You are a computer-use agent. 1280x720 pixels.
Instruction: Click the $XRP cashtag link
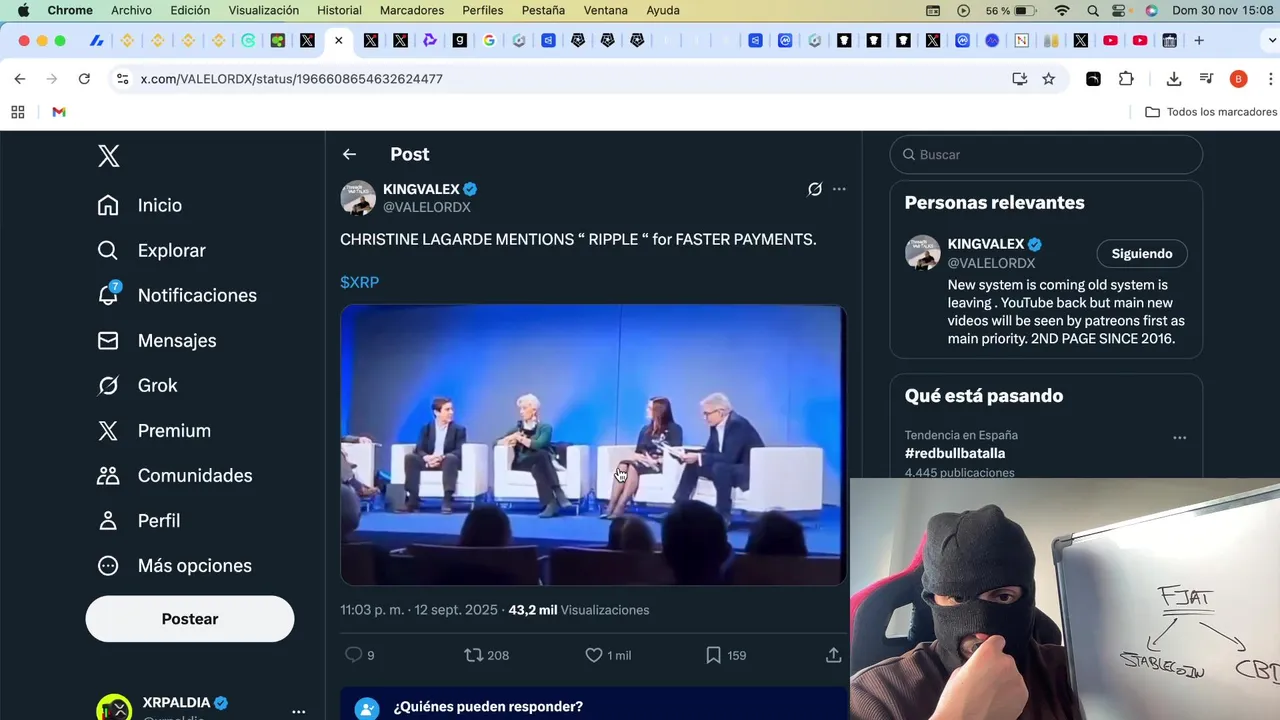[359, 282]
